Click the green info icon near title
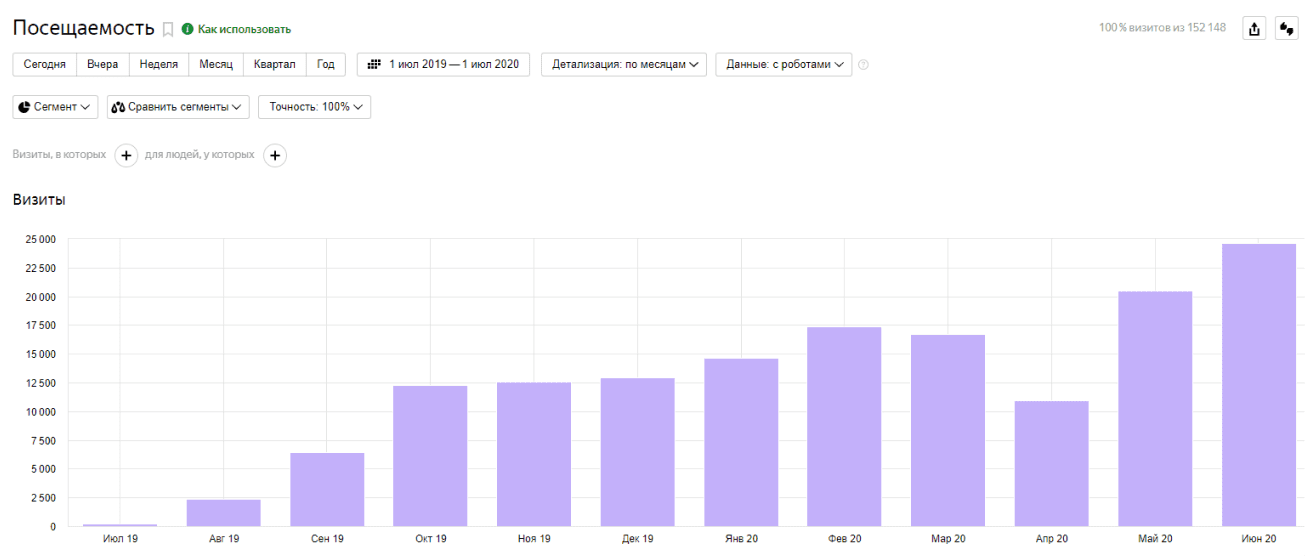Image resolution: width=1305 pixels, height=556 pixels. (187, 29)
